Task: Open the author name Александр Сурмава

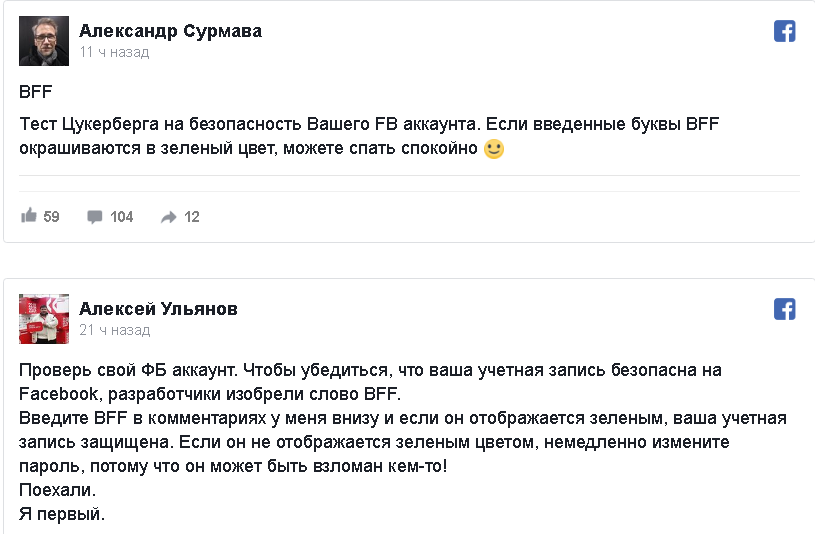Action: [170, 31]
